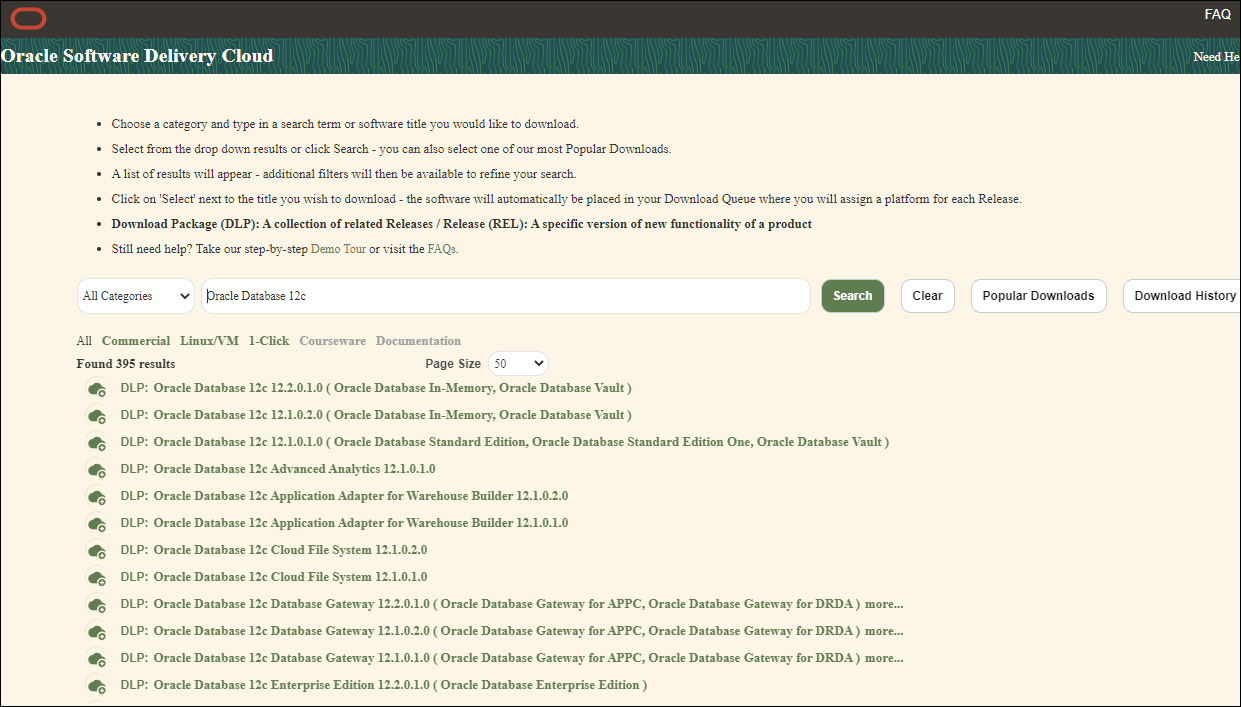1241x707 pixels.
Task: Click cloud icon for Database Gateway 12.1.0.2.0
Action: coord(97,632)
